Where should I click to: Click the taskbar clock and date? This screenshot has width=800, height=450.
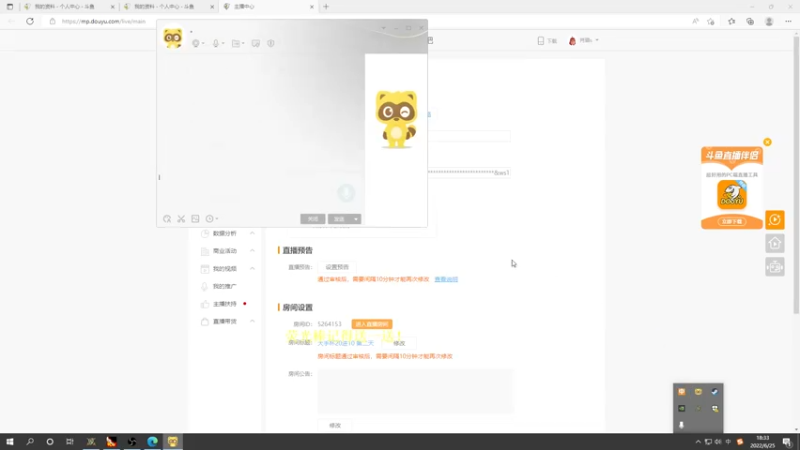click(762, 442)
